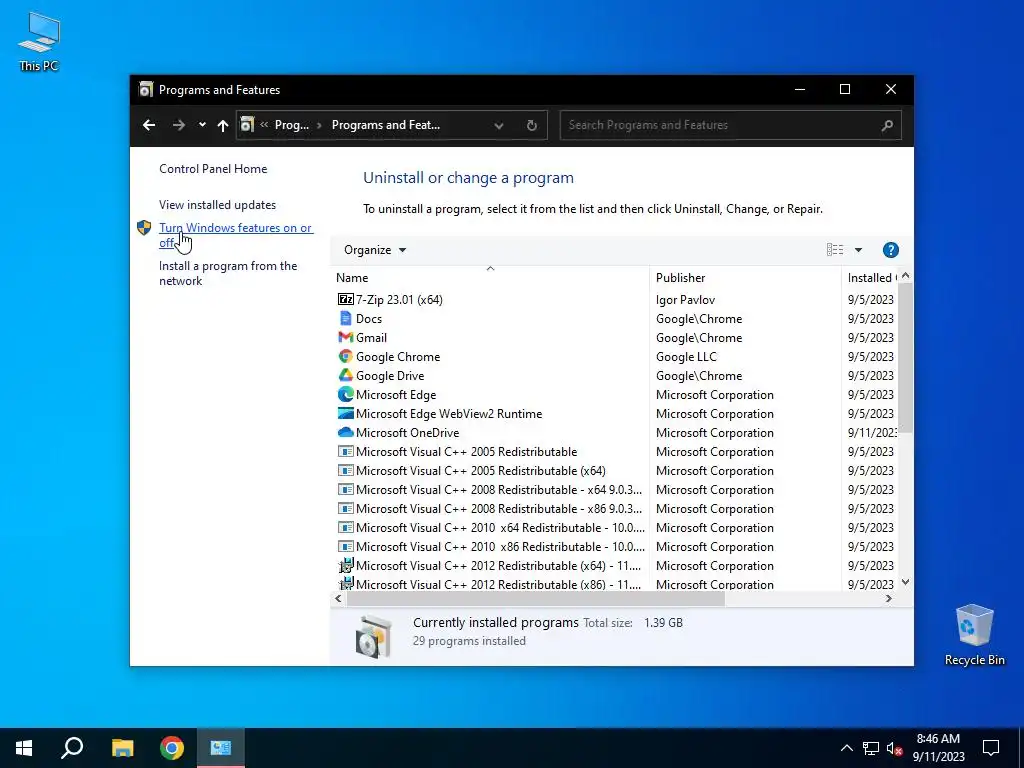Open Turn Windows features on or off
This screenshot has width=1024, height=768.
pos(236,235)
